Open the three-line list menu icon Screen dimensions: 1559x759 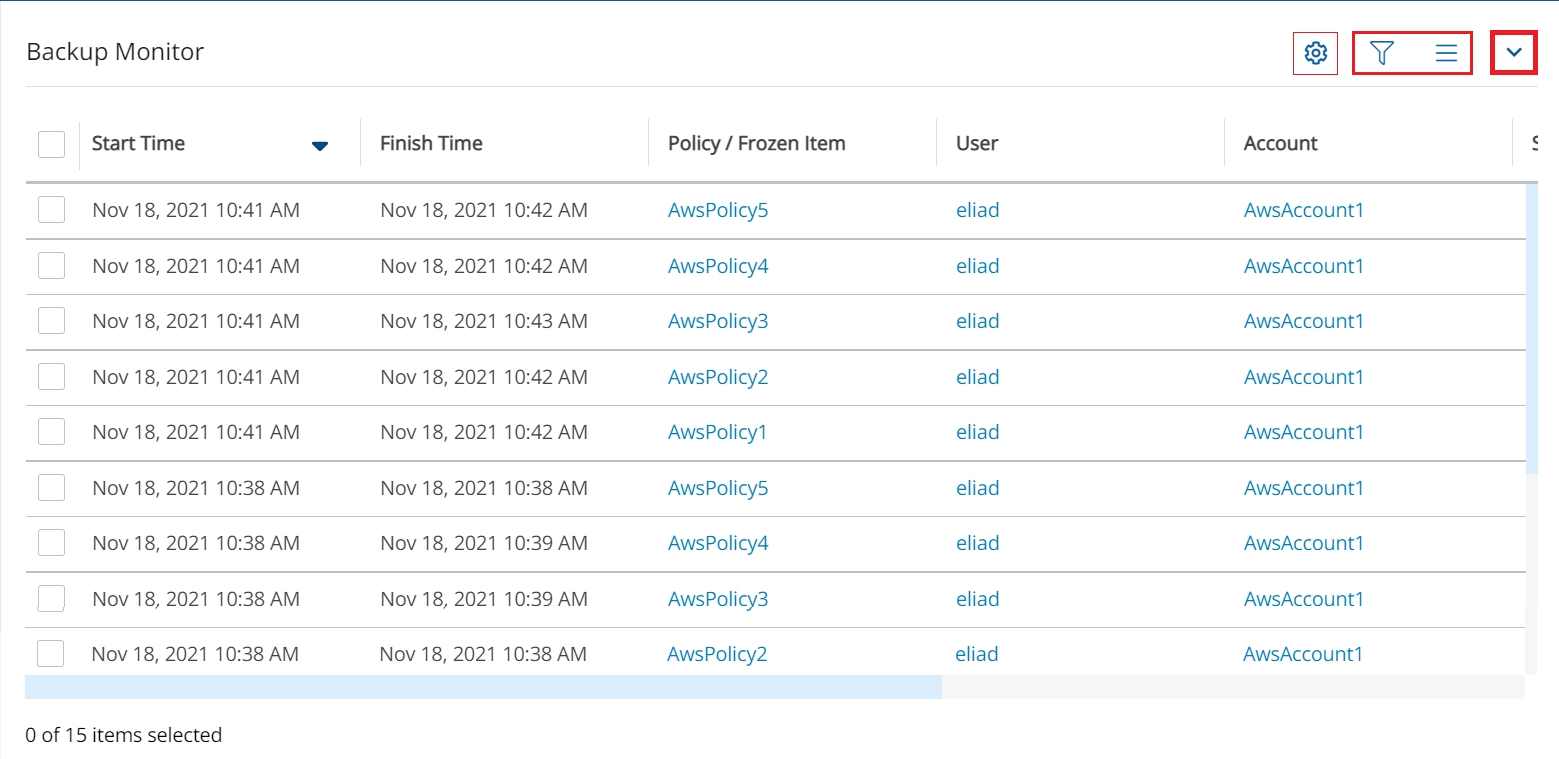[1445, 53]
